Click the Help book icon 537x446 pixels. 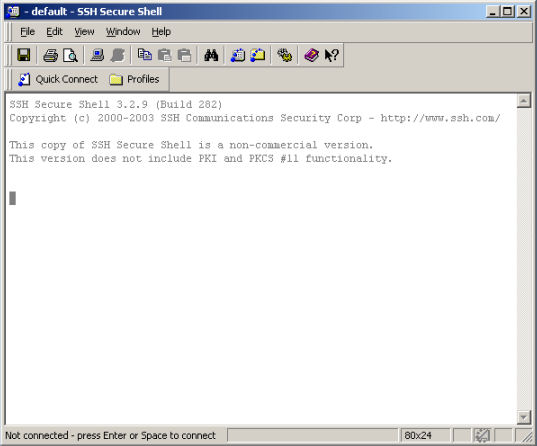311,55
